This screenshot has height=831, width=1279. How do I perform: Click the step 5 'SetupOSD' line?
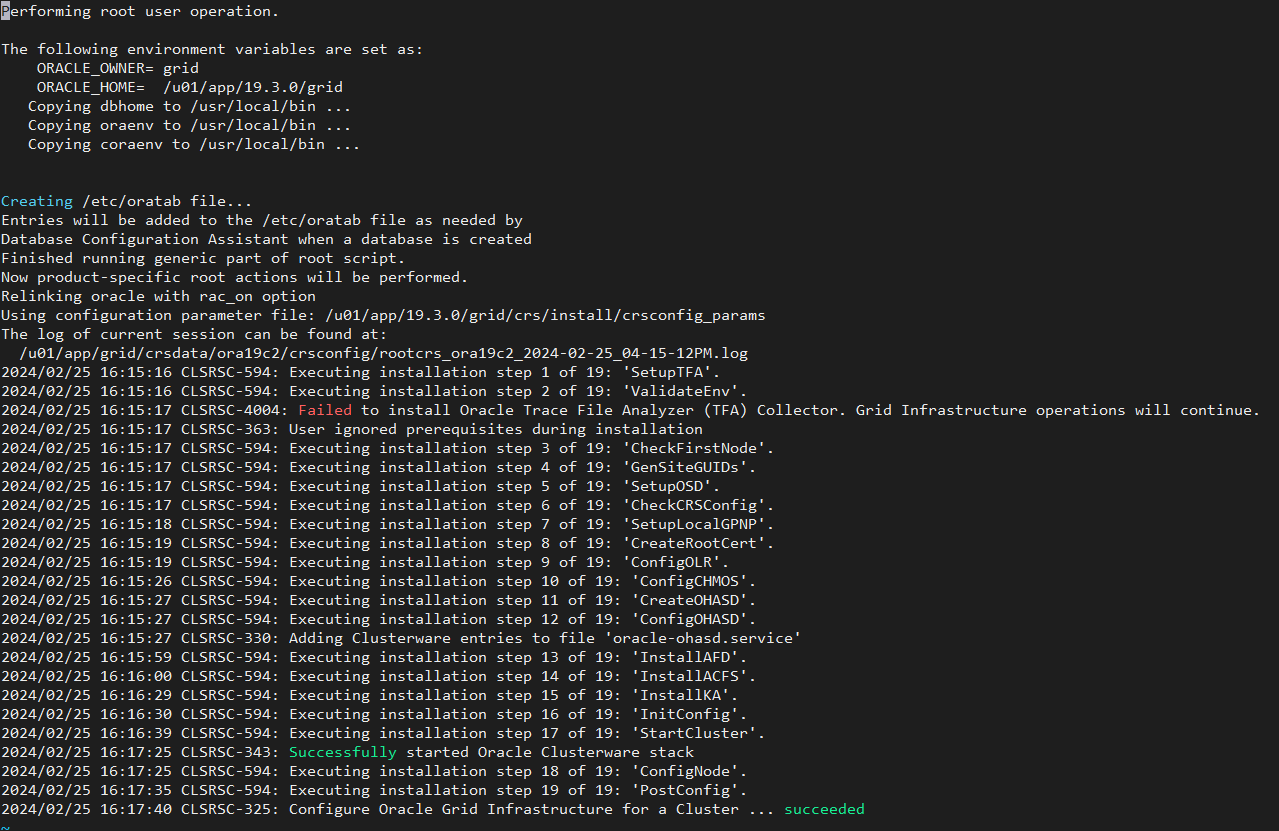pos(361,486)
